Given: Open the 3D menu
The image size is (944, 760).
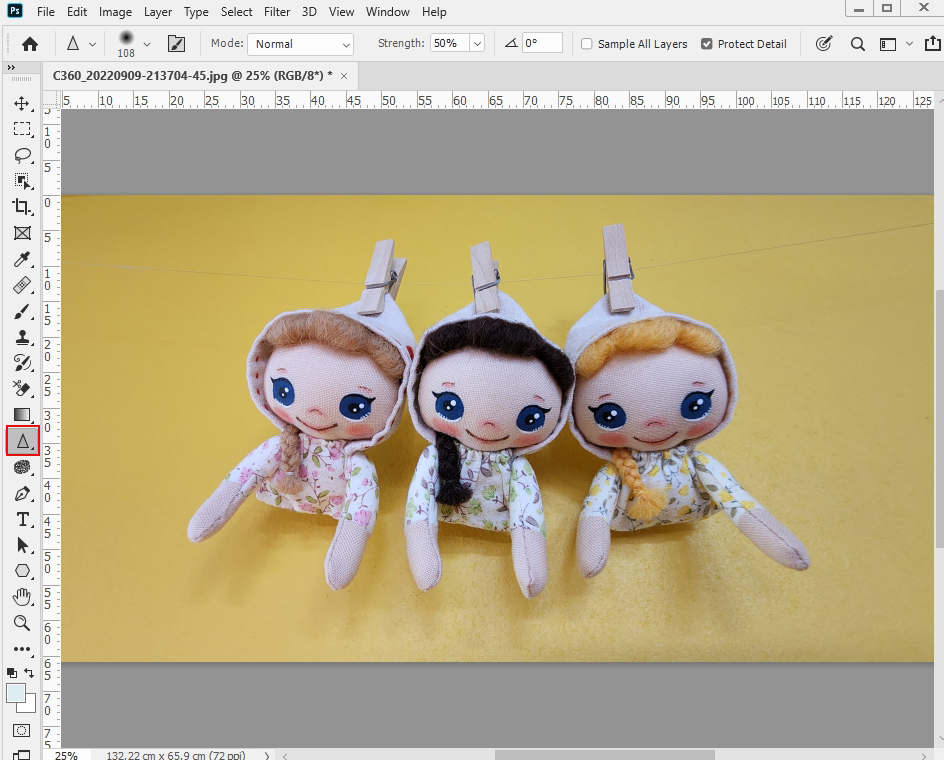Looking at the screenshot, I should (309, 11).
